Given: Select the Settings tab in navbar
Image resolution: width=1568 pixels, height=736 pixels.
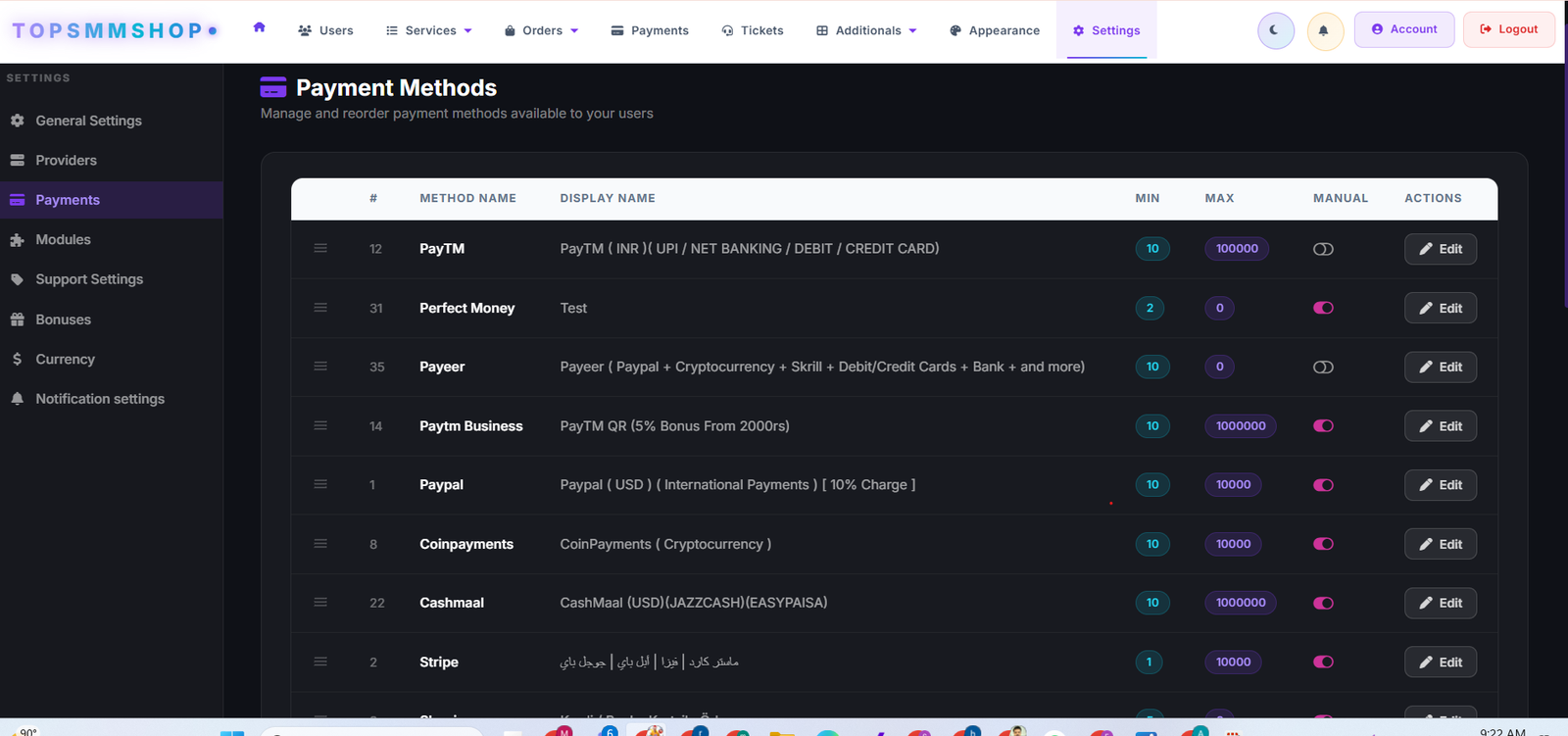Looking at the screenshot, I should (1106, 30).
